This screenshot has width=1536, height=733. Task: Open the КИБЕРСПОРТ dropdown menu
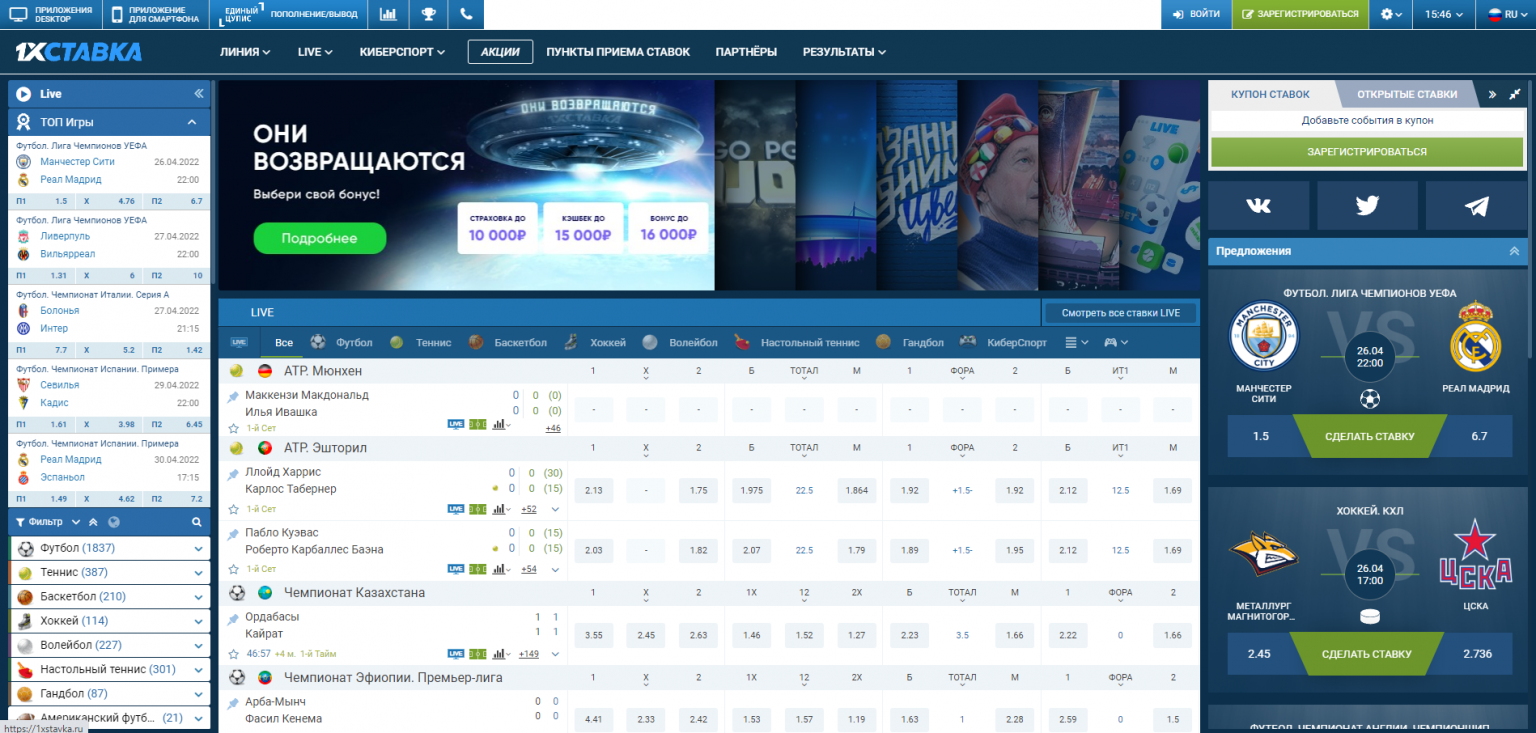pos(401,52)
